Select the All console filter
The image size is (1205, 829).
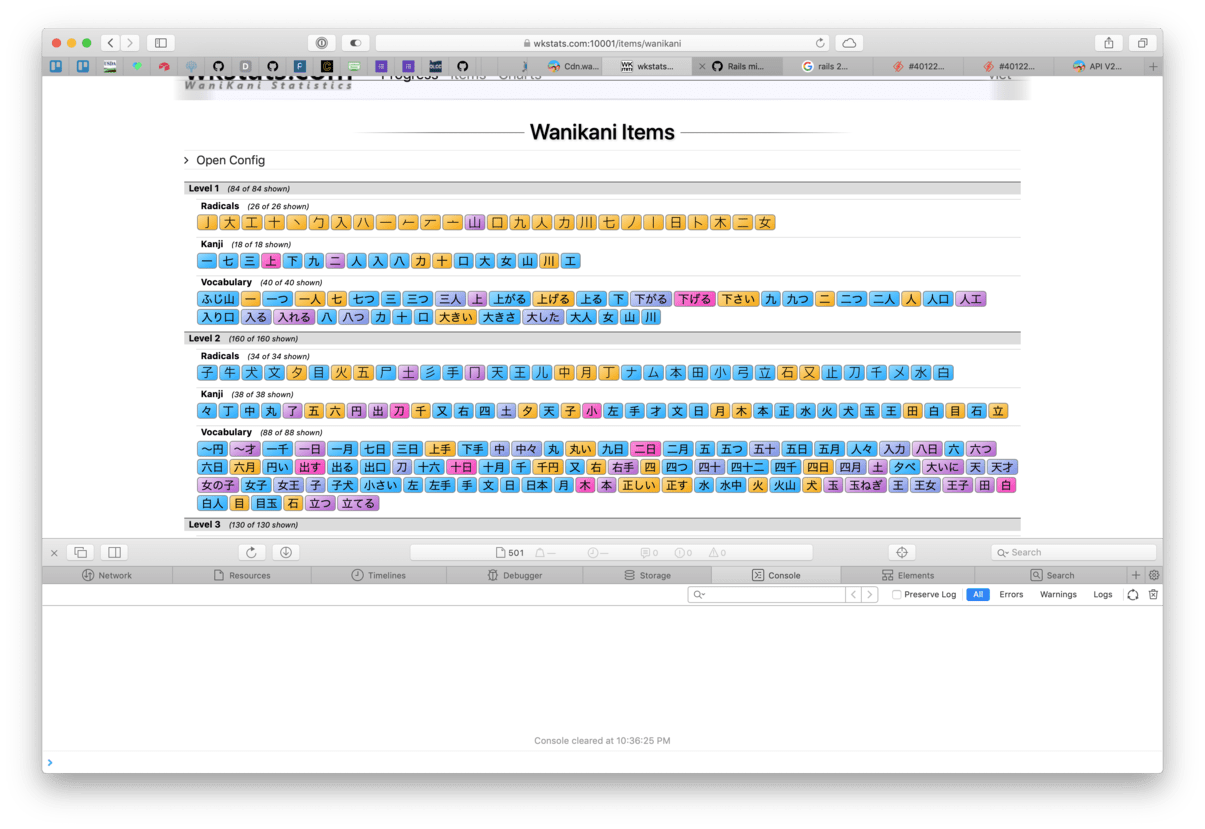[978, 594]
